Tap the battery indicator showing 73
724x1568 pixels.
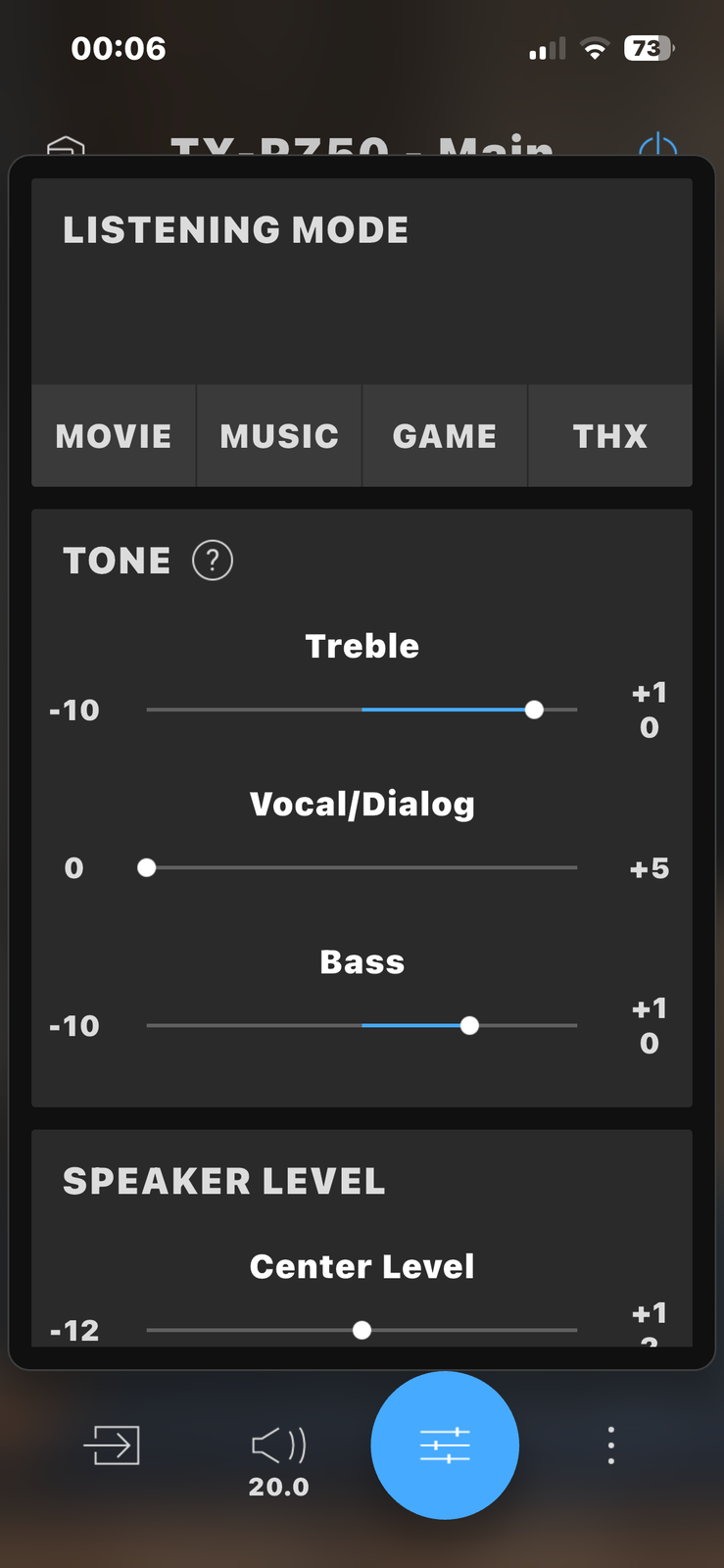point(649,49)
